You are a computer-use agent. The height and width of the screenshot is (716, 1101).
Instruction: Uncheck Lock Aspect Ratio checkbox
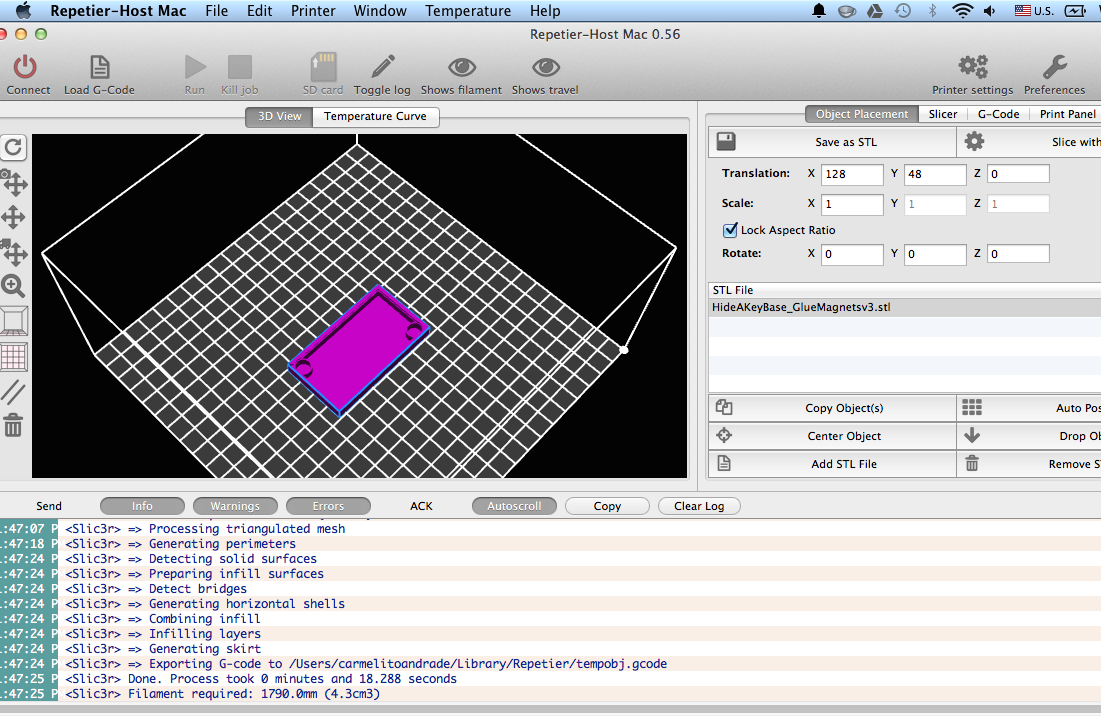pos(730,230)
